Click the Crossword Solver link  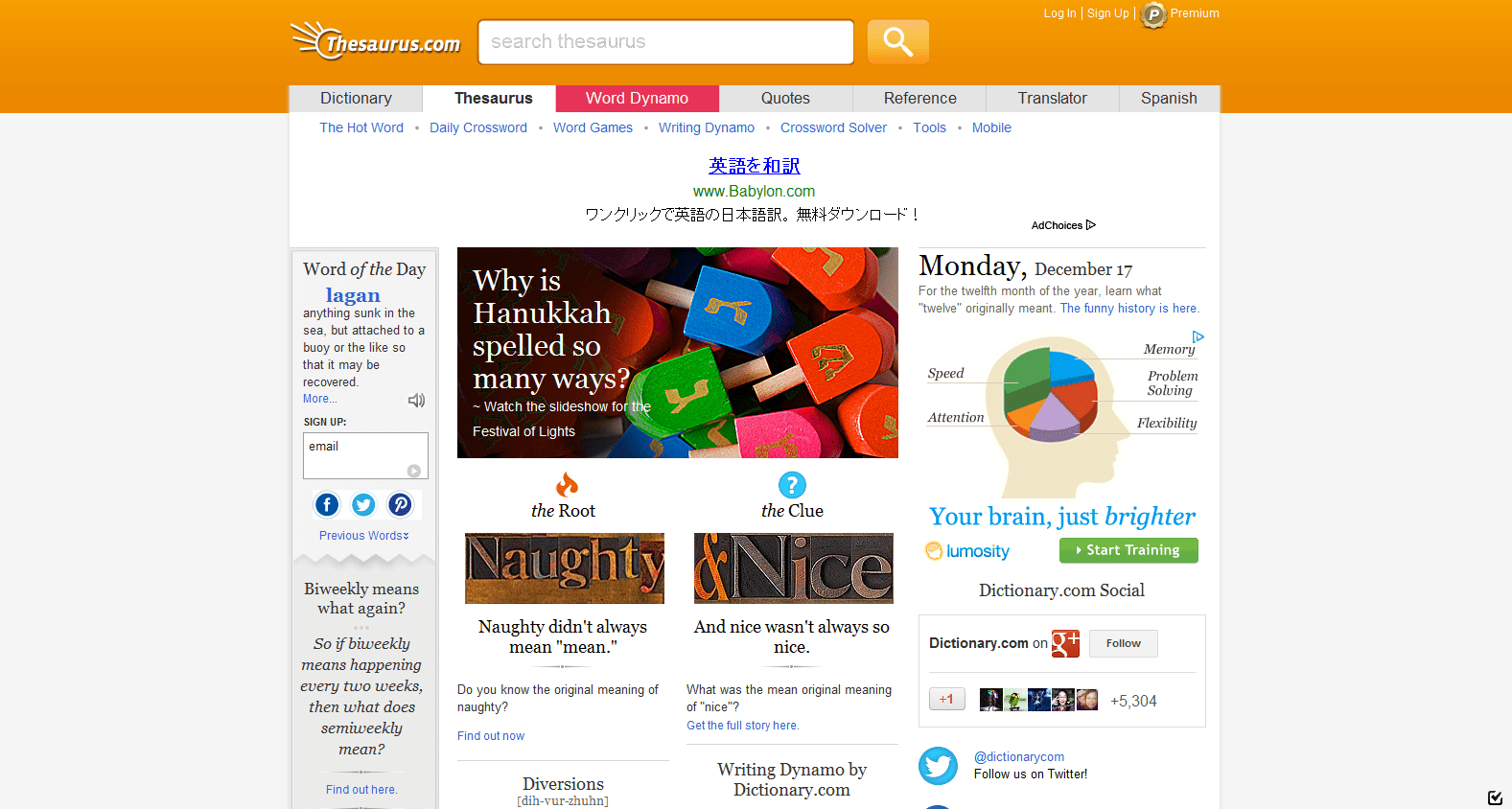[x=833, y=127]
